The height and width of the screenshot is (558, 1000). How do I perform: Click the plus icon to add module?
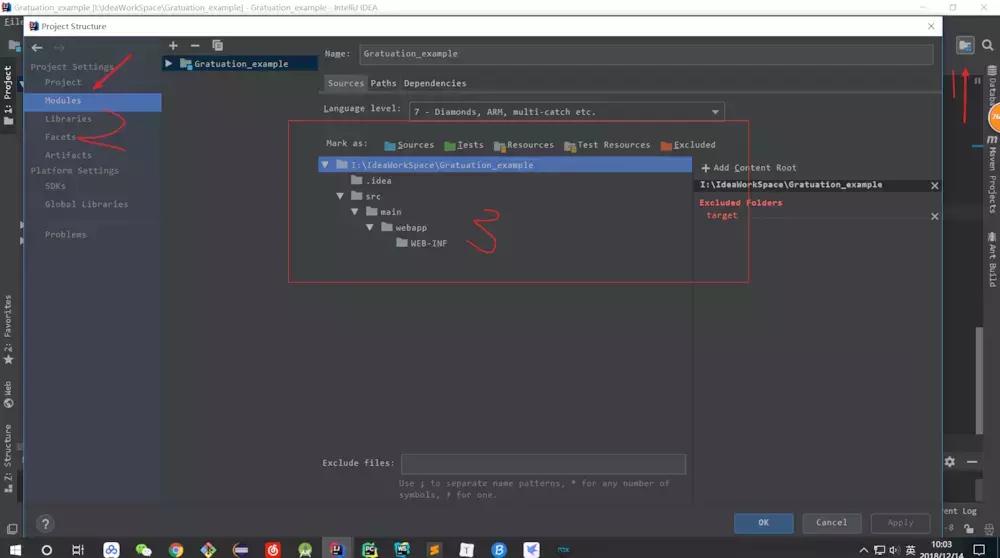(x=173, y=46)
